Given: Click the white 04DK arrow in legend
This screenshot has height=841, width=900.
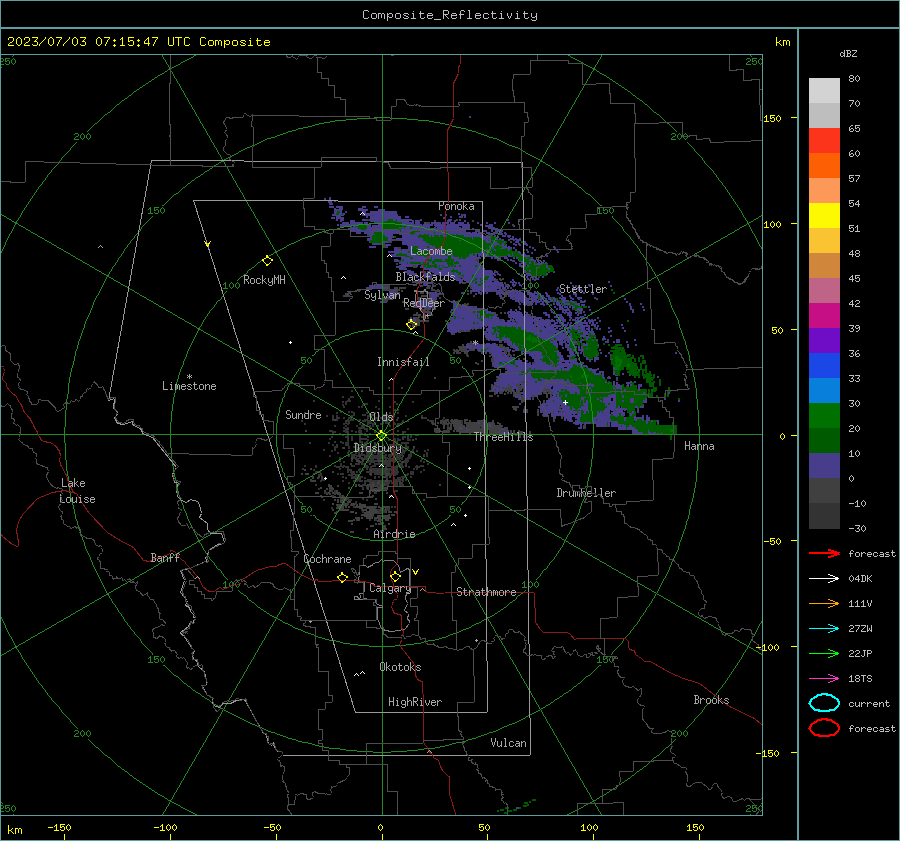Looking at the screenshot, I should tap(824, 578).
